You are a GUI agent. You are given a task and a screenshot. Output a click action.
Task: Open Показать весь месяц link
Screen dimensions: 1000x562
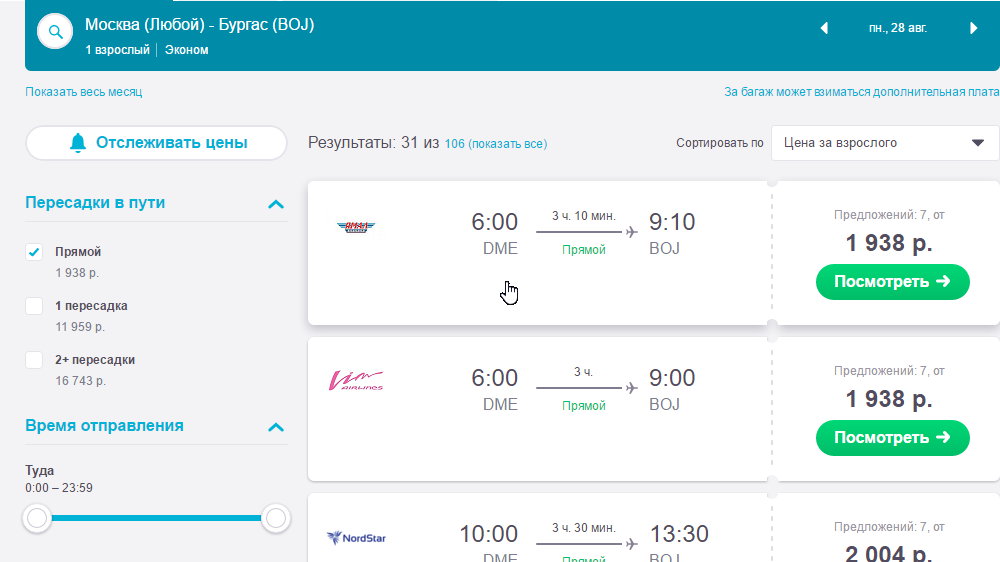84,92
